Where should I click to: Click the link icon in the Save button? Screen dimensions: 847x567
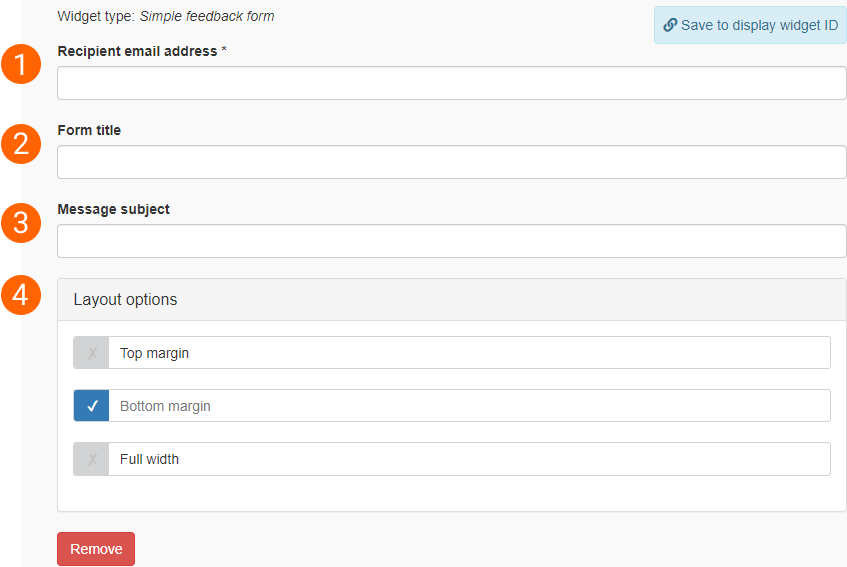click(670, 25)
